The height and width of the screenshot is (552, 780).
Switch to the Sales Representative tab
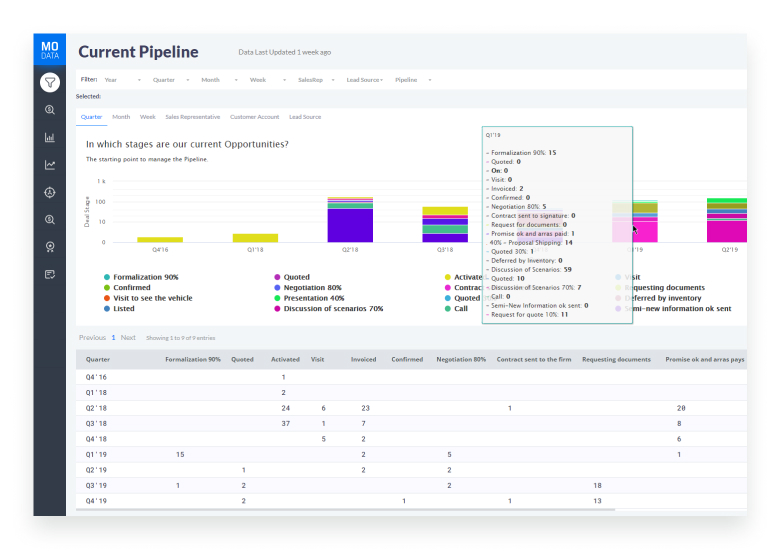[x=193, y=117]
